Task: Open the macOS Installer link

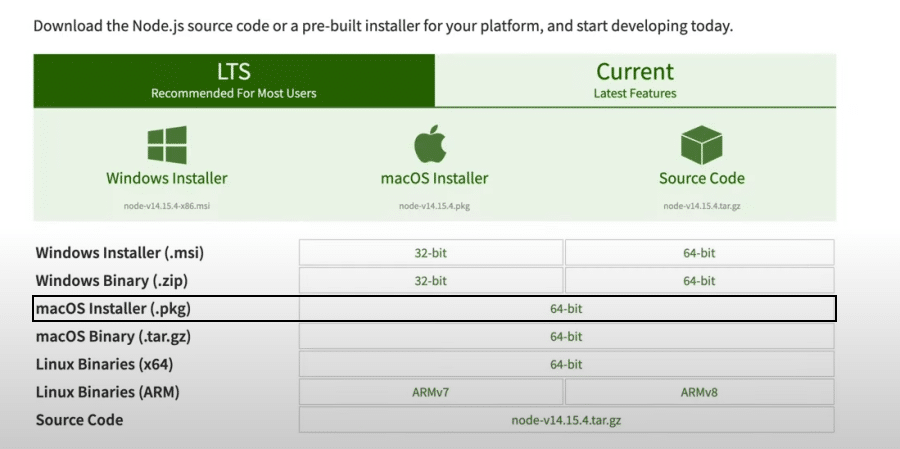Action: click(x=435, y=178)
